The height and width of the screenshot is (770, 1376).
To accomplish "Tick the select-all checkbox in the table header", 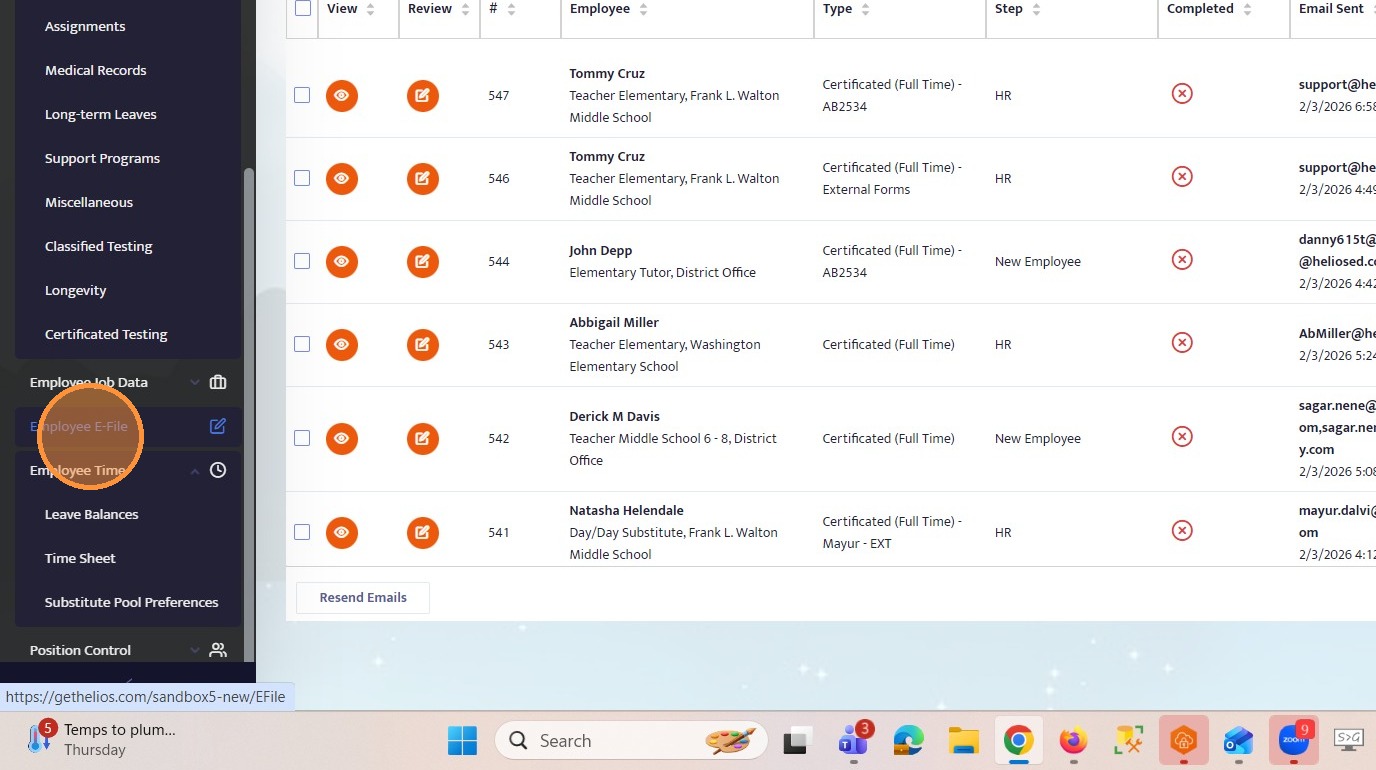I will pos(302,8).
